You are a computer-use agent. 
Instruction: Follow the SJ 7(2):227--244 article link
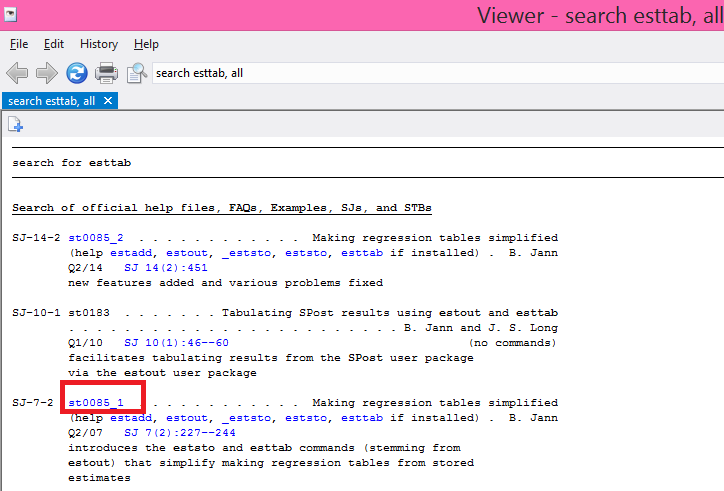(x=180, y=433)
